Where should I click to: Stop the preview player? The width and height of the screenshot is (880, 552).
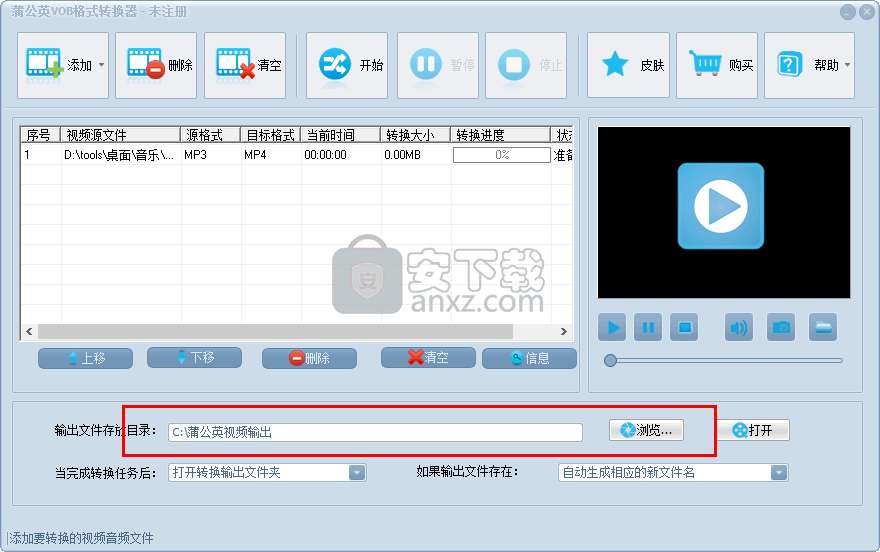coord(684,327)
